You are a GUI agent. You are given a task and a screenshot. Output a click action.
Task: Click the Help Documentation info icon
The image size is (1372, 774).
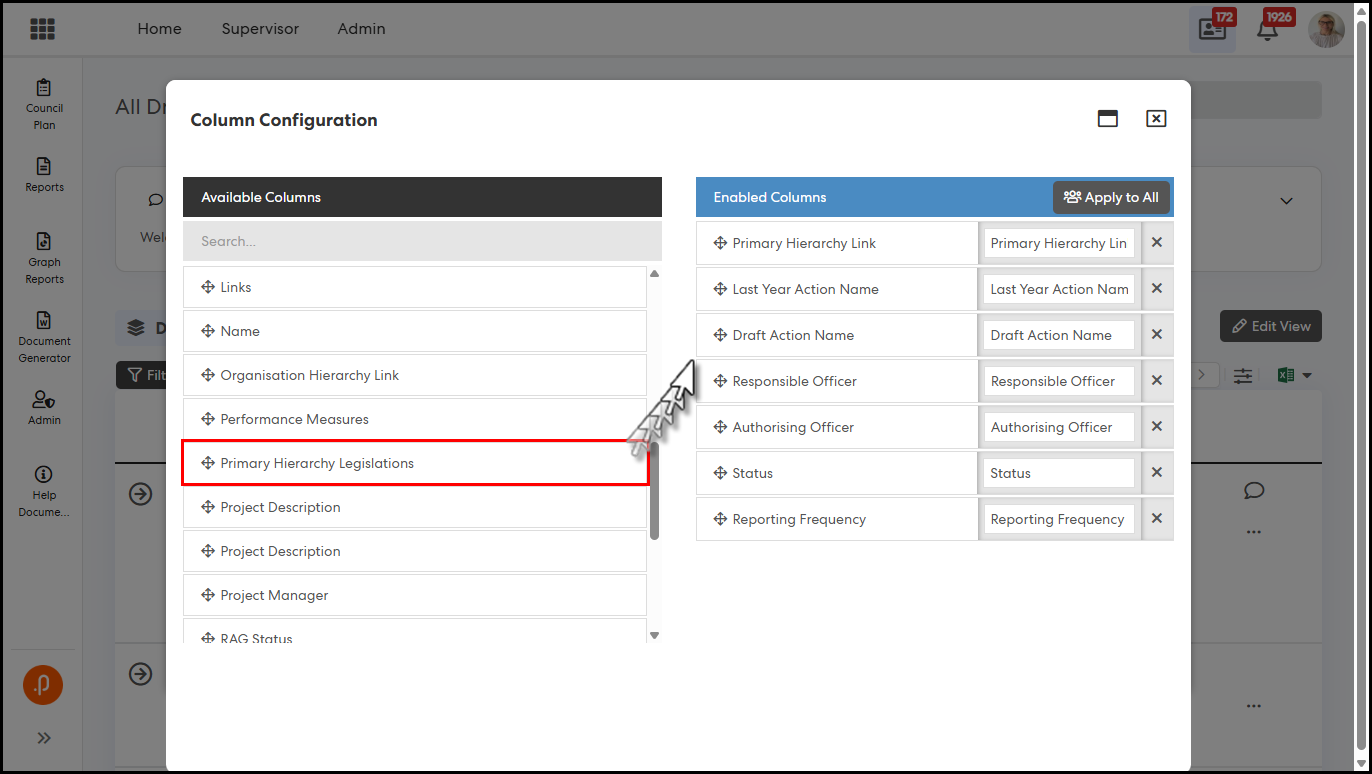click(x=44, y=475)
